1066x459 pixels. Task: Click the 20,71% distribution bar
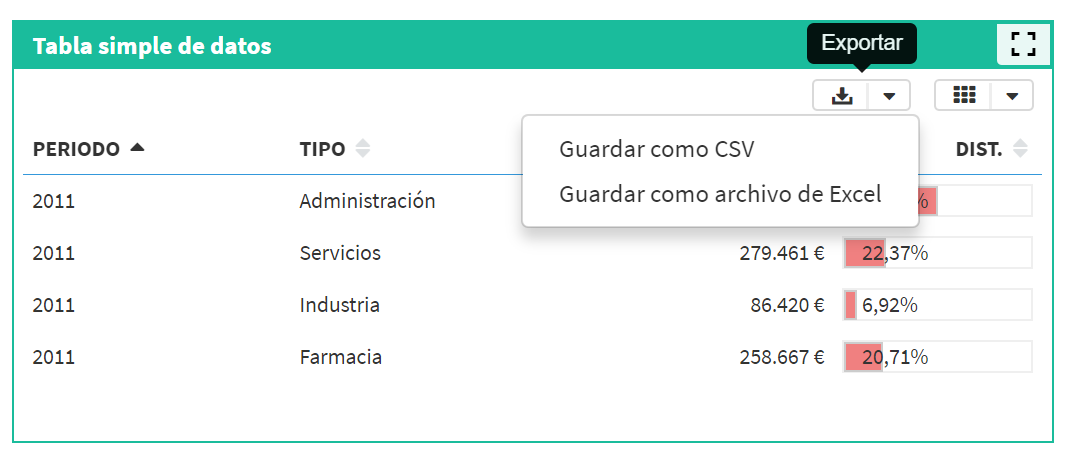(938, 356)
